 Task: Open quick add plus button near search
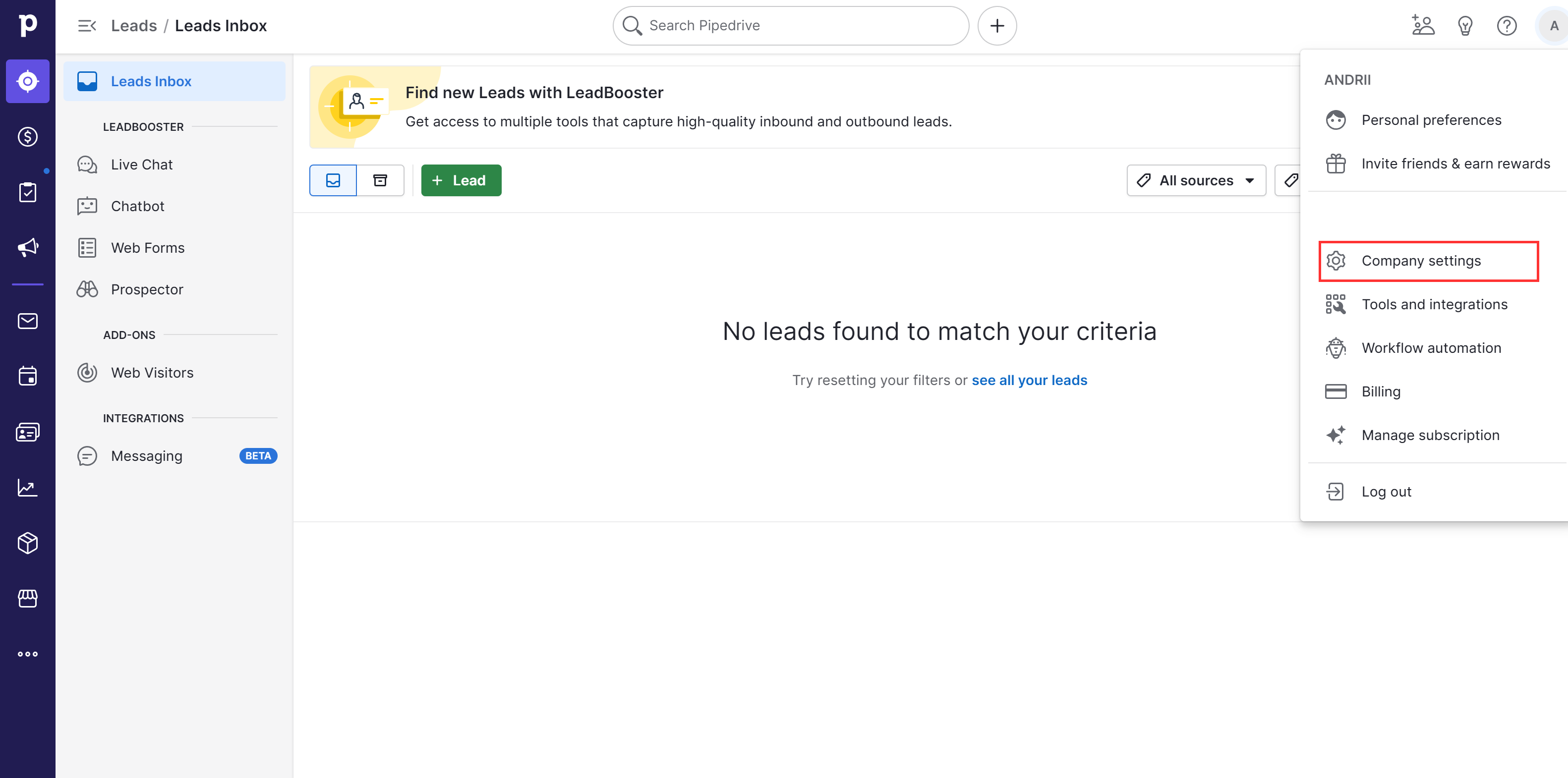(x=996, y=26)
